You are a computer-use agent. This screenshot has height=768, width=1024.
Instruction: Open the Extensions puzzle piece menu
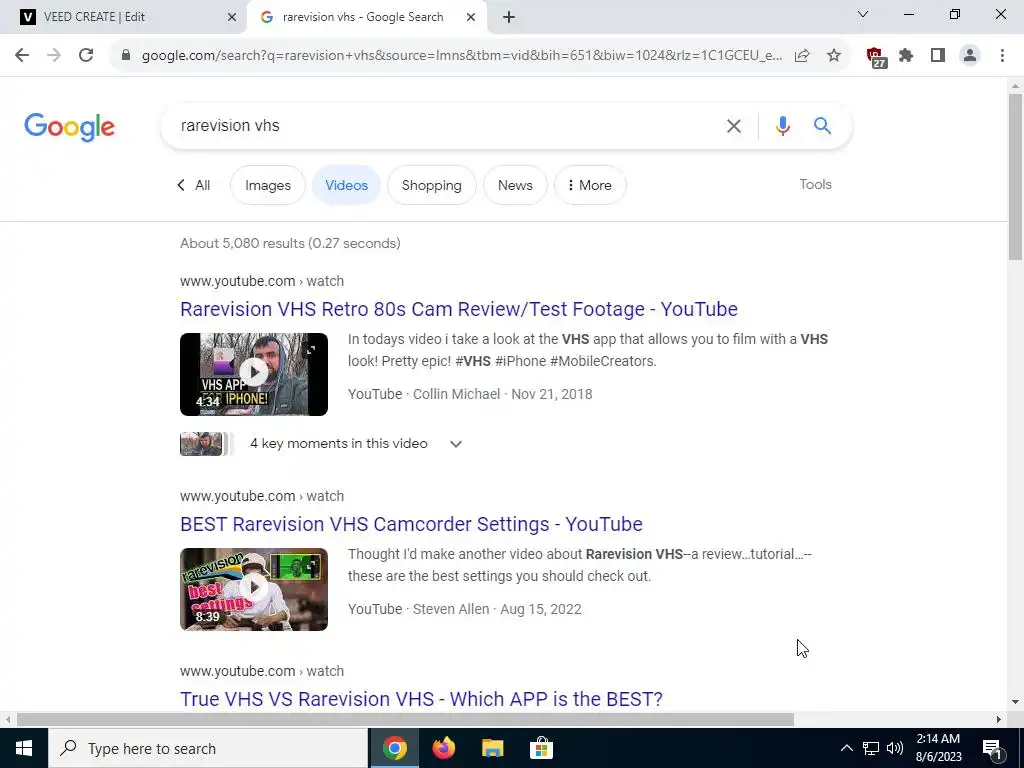pos(906,56)
